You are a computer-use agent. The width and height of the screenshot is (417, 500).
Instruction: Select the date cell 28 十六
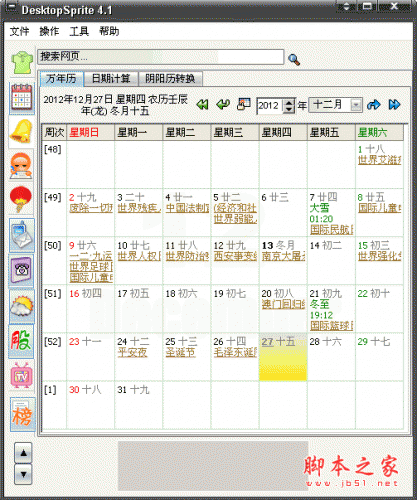(x=331, y=357)
